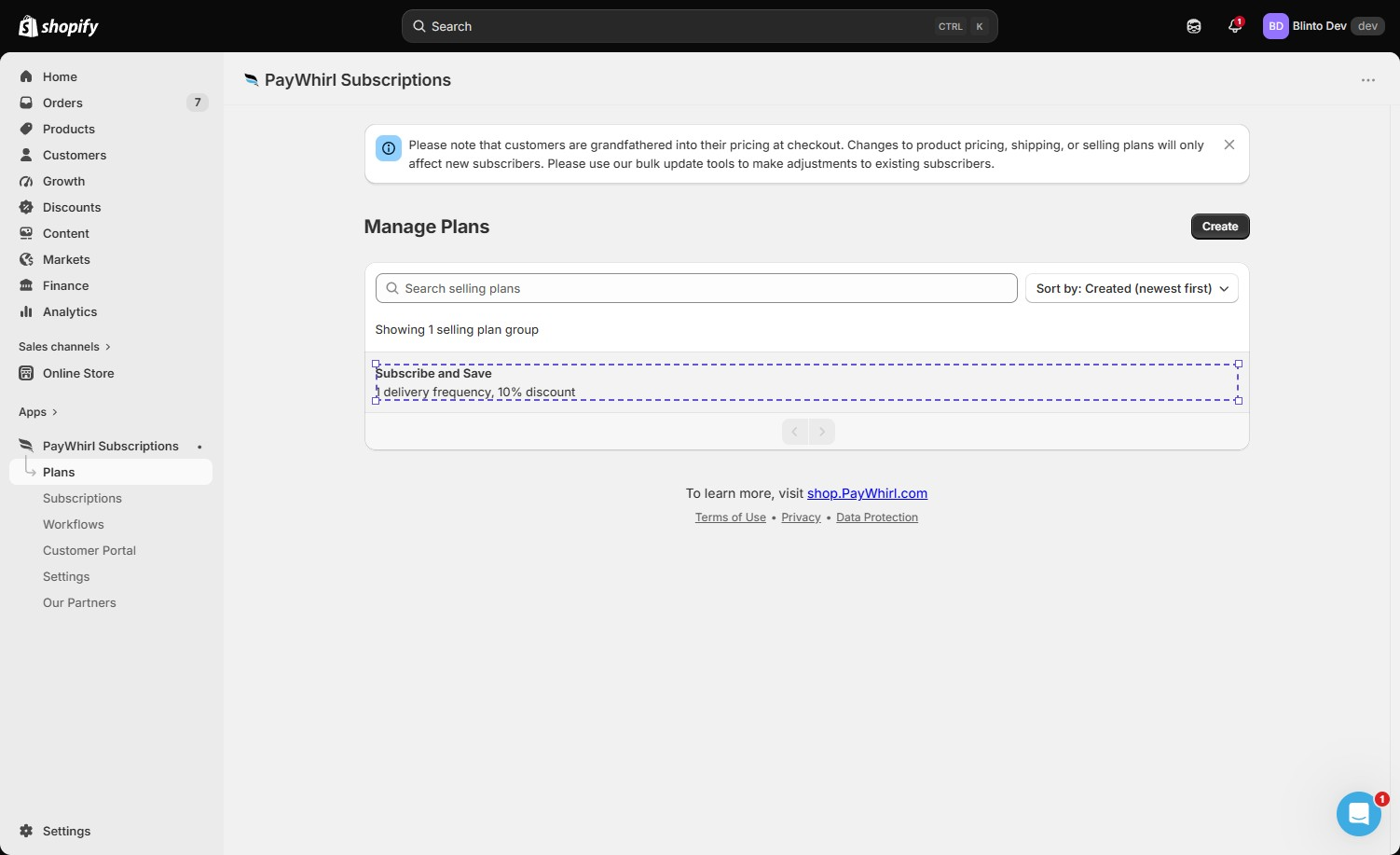
Task: Open Workflows under PayWhirl
Action: click(73, 524)
